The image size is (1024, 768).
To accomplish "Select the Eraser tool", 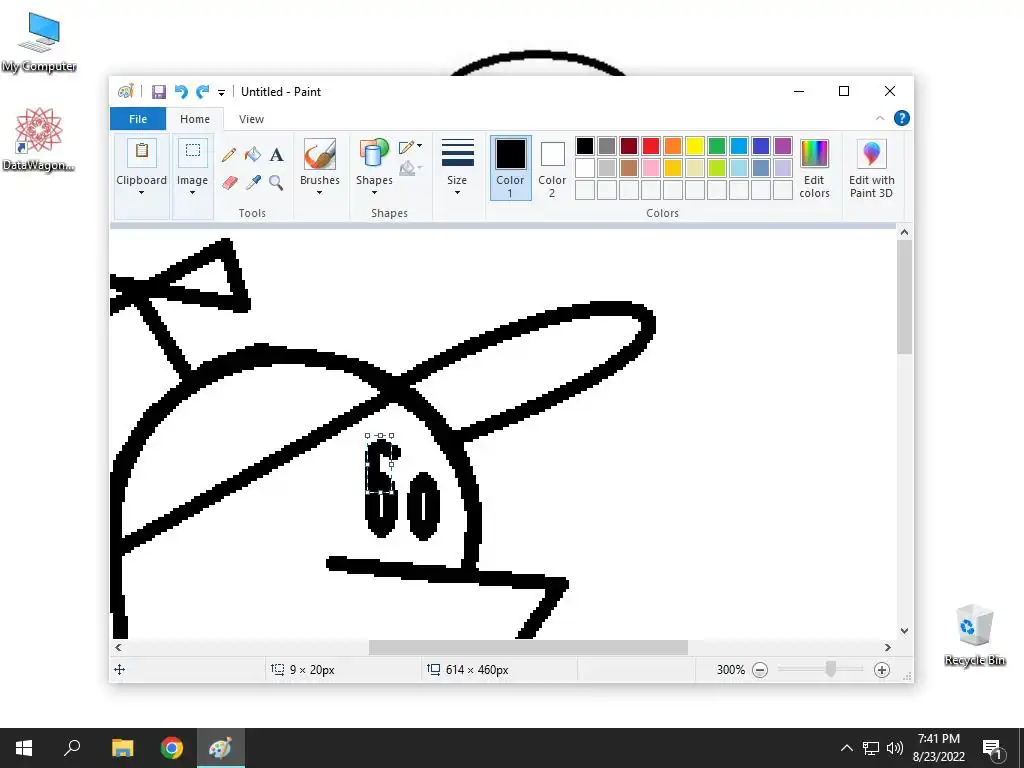I will pos(230,182).
